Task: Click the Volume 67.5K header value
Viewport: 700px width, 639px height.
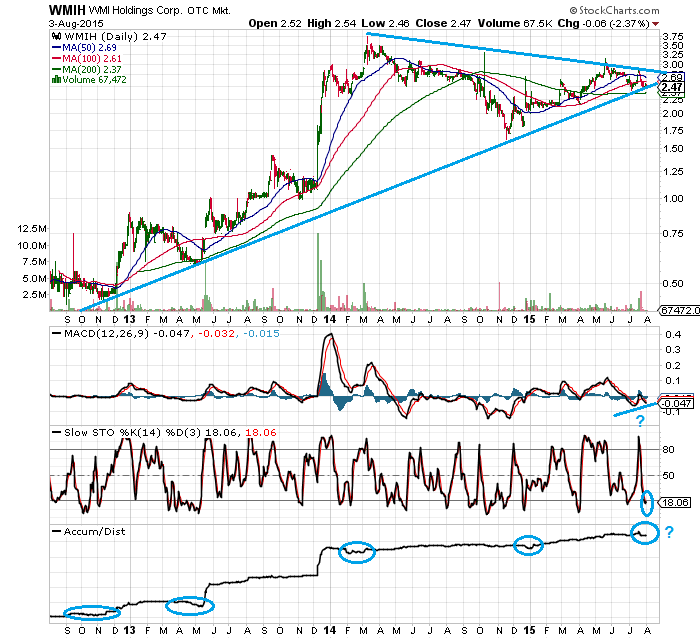Action: [x=515, y=24]
